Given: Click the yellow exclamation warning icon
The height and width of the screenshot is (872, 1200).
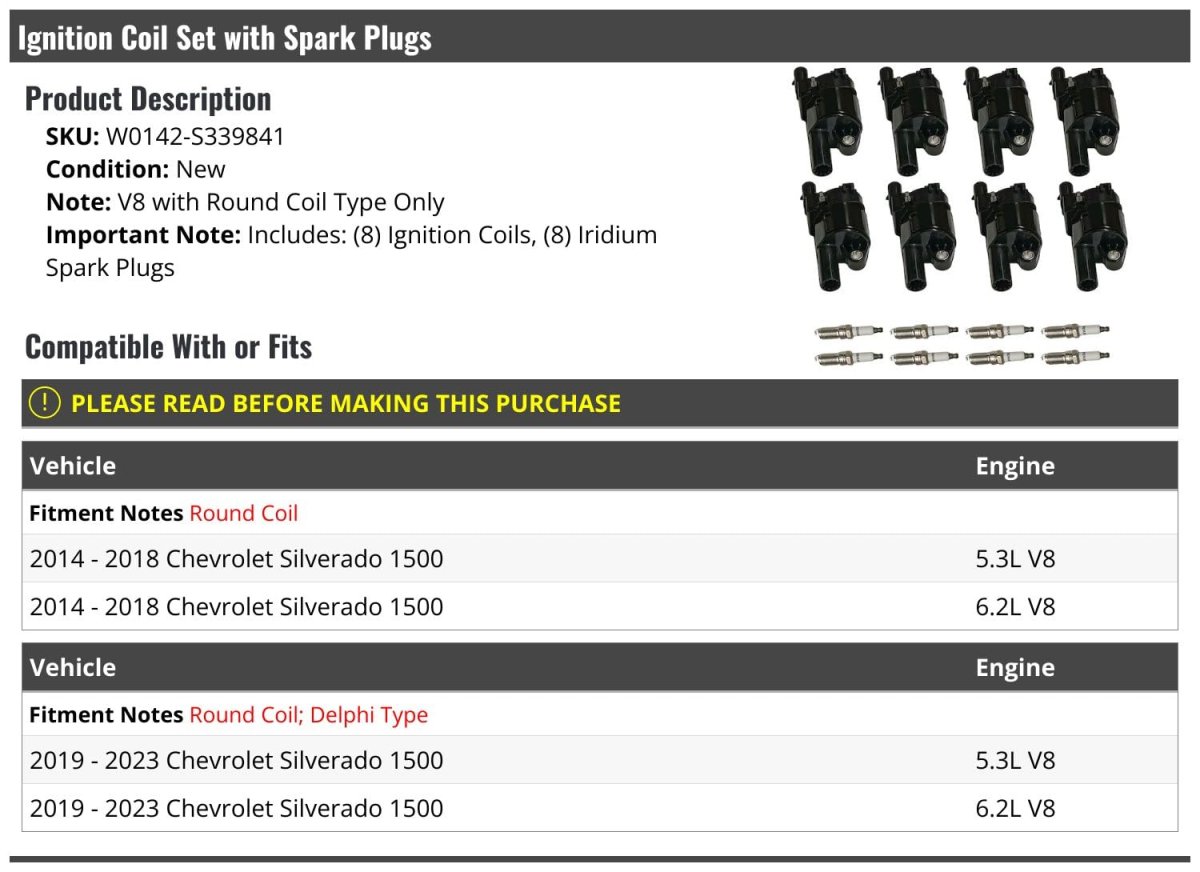Looking at the screenshot, I should (x=45, y=403).
